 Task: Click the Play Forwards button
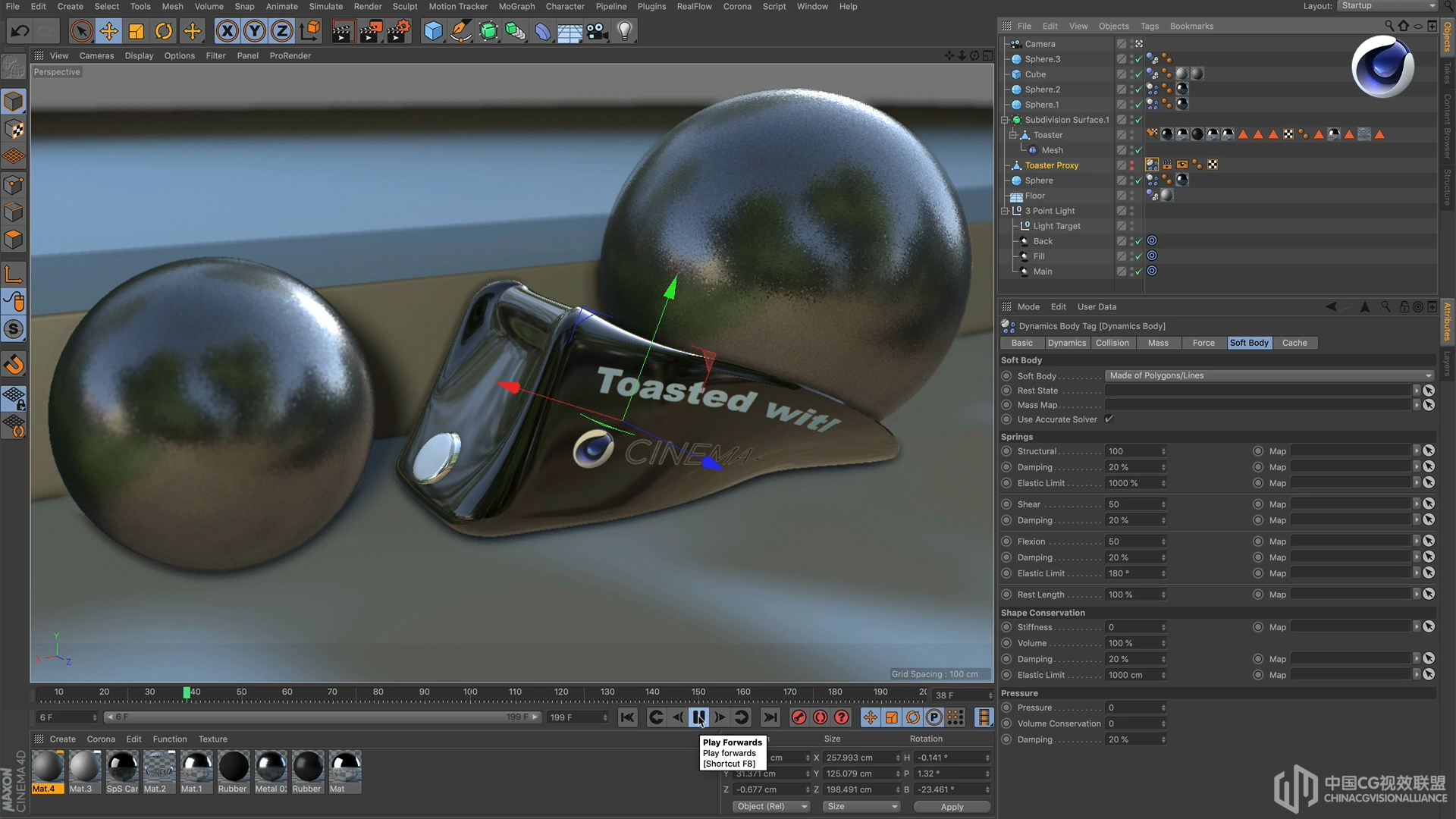coord(698,717)
